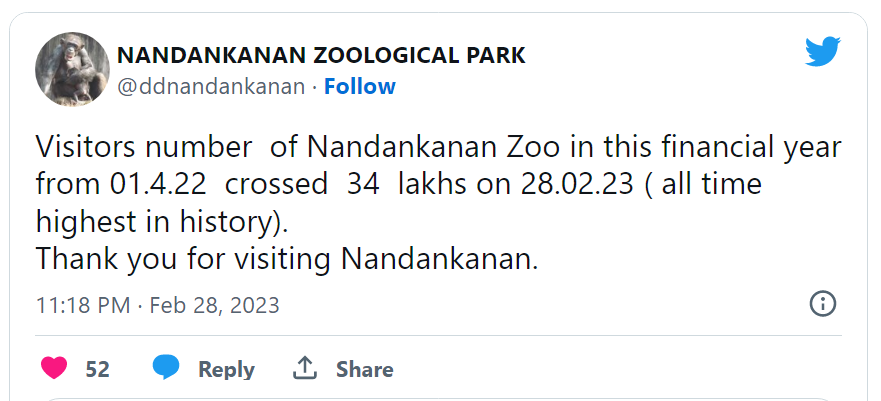Click the reply speech bubble icon

point(166,368)
